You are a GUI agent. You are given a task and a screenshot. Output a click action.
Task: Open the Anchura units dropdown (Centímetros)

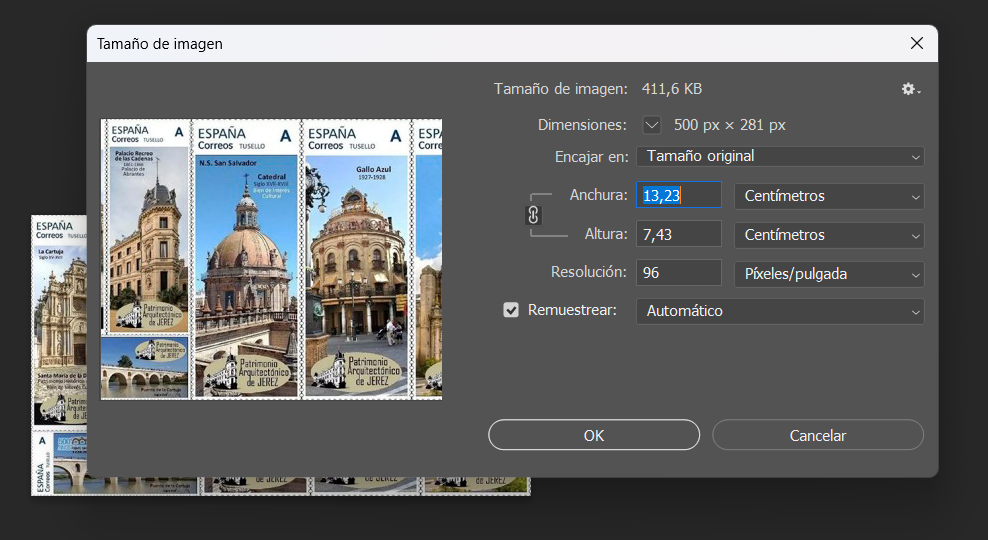(829, 196)
